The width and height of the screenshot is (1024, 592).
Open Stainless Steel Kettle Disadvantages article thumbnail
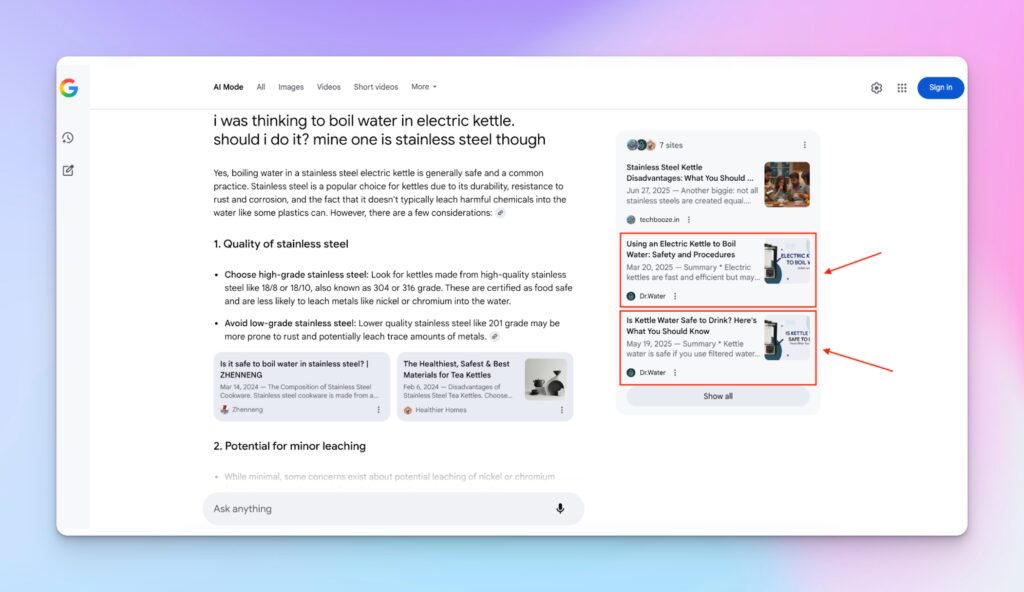[786, 184]
